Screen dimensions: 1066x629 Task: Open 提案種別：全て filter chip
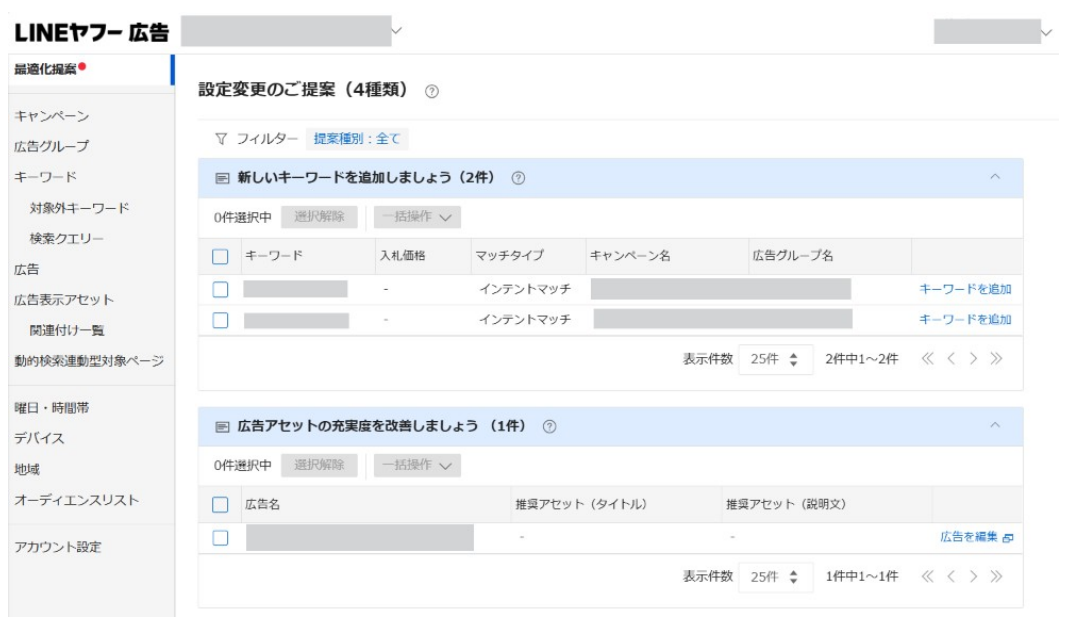pyautogui.click(x=356, y=139)
